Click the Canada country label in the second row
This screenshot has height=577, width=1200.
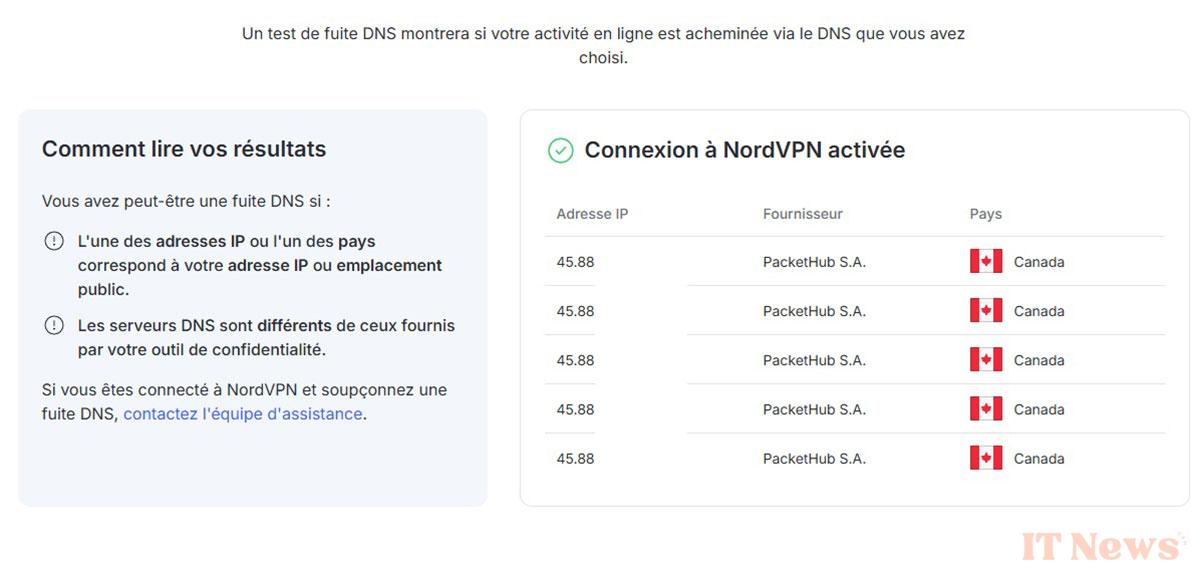[1039, 311]
